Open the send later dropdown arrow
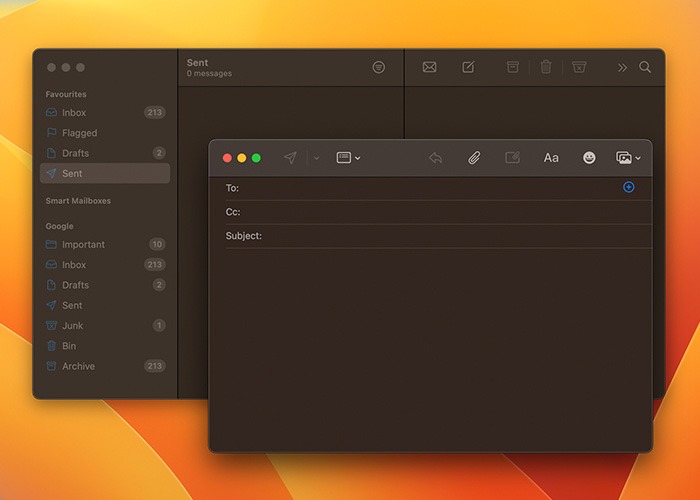The image size is (700, 500). (317, 158)
